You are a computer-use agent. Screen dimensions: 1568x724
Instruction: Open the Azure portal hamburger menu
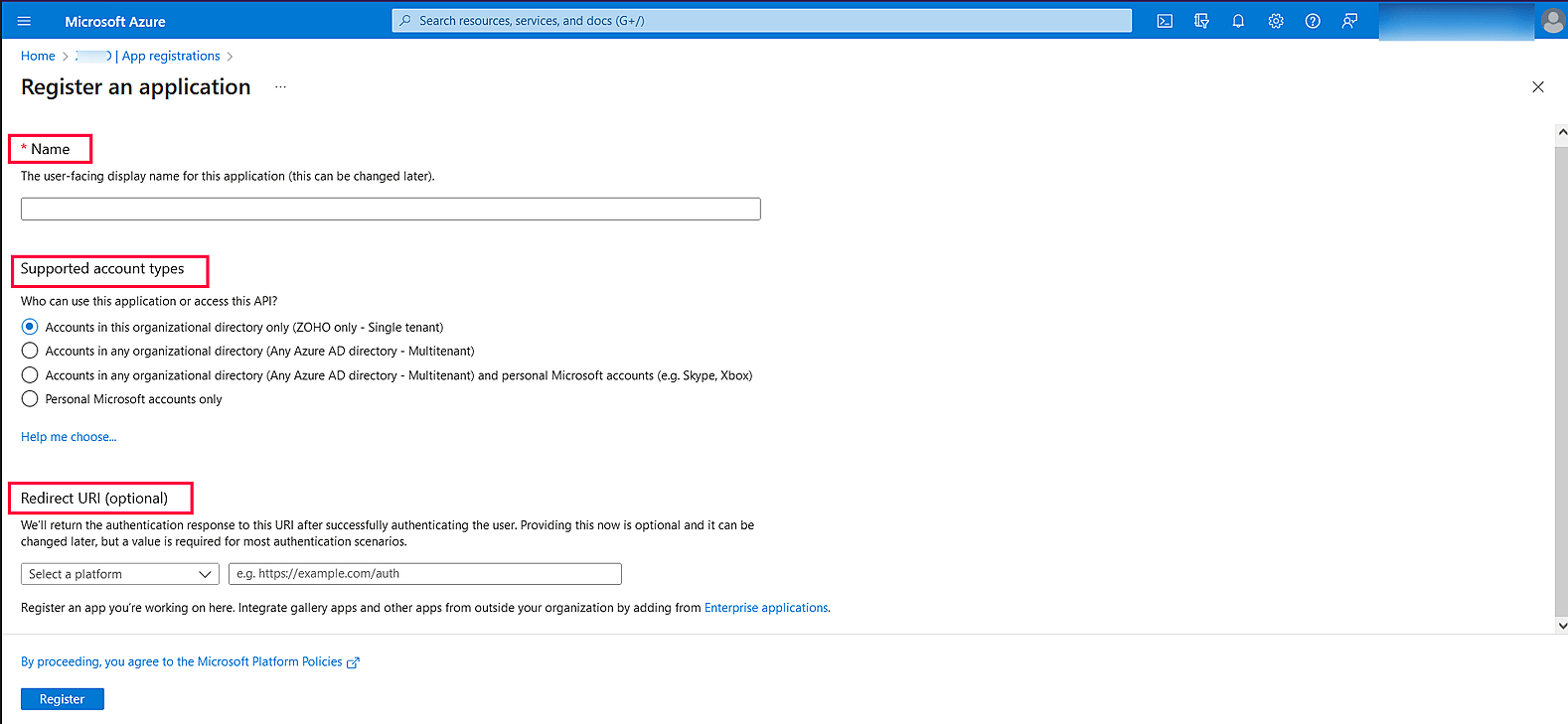[x=25, y=21]
